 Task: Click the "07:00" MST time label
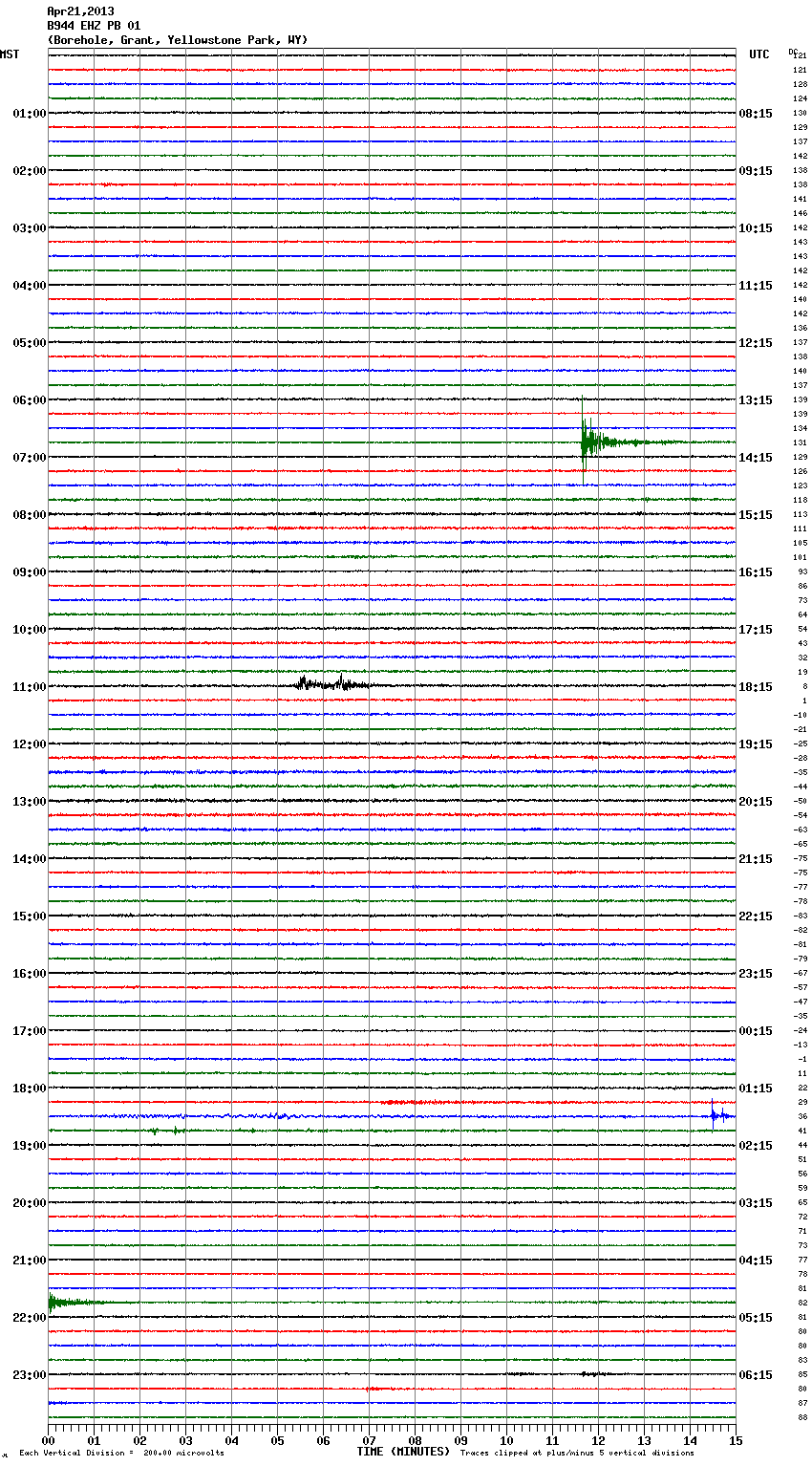tap(30, 458)
